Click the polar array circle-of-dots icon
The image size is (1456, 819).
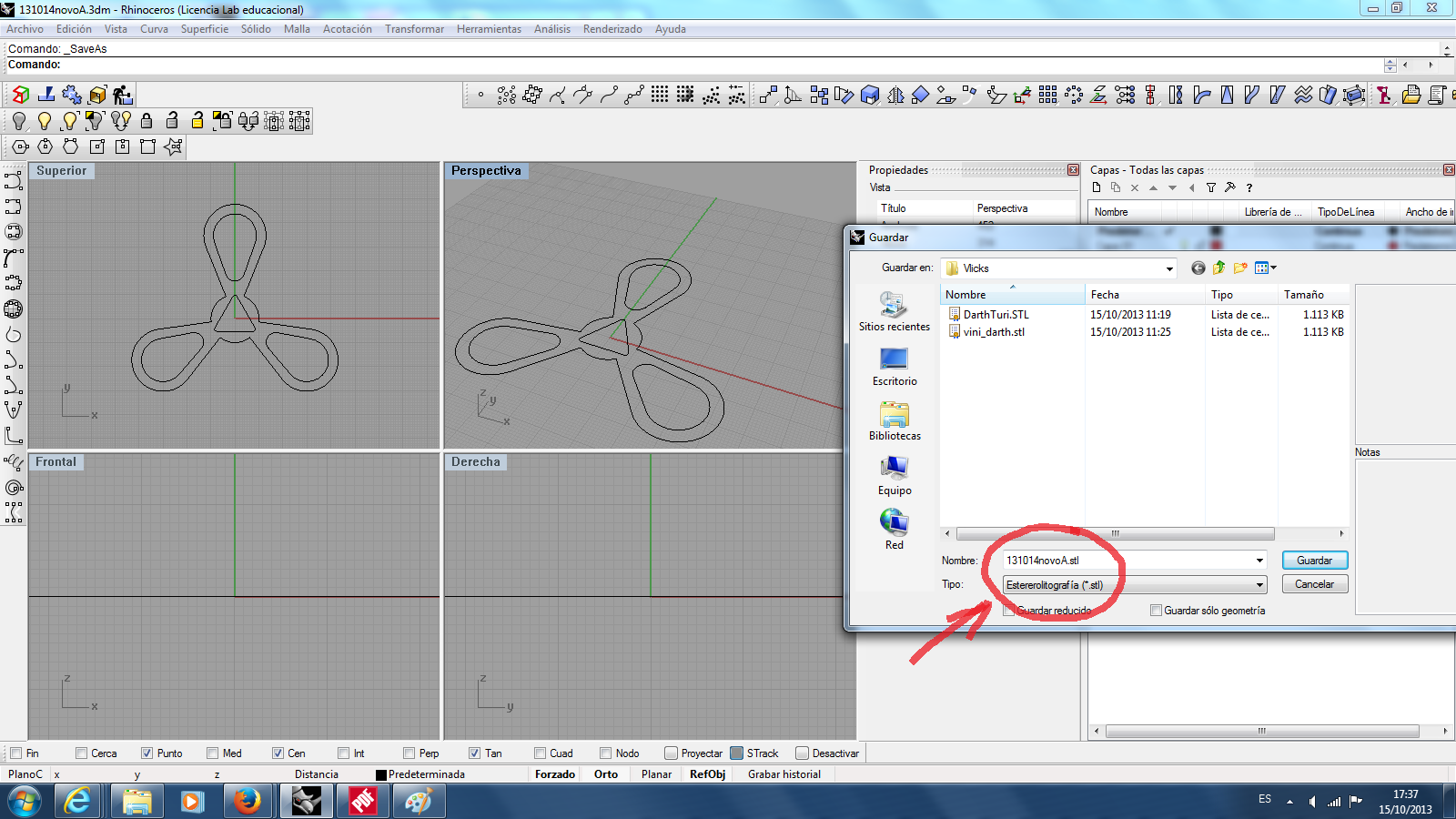[x=1074, y=95]
